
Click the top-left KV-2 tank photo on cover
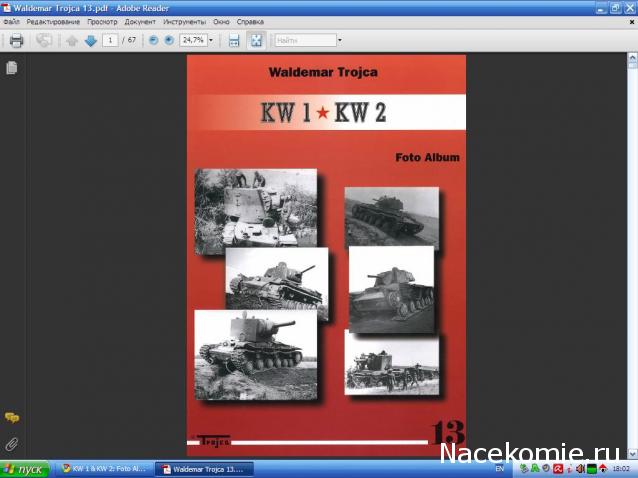tap(256, 212)
